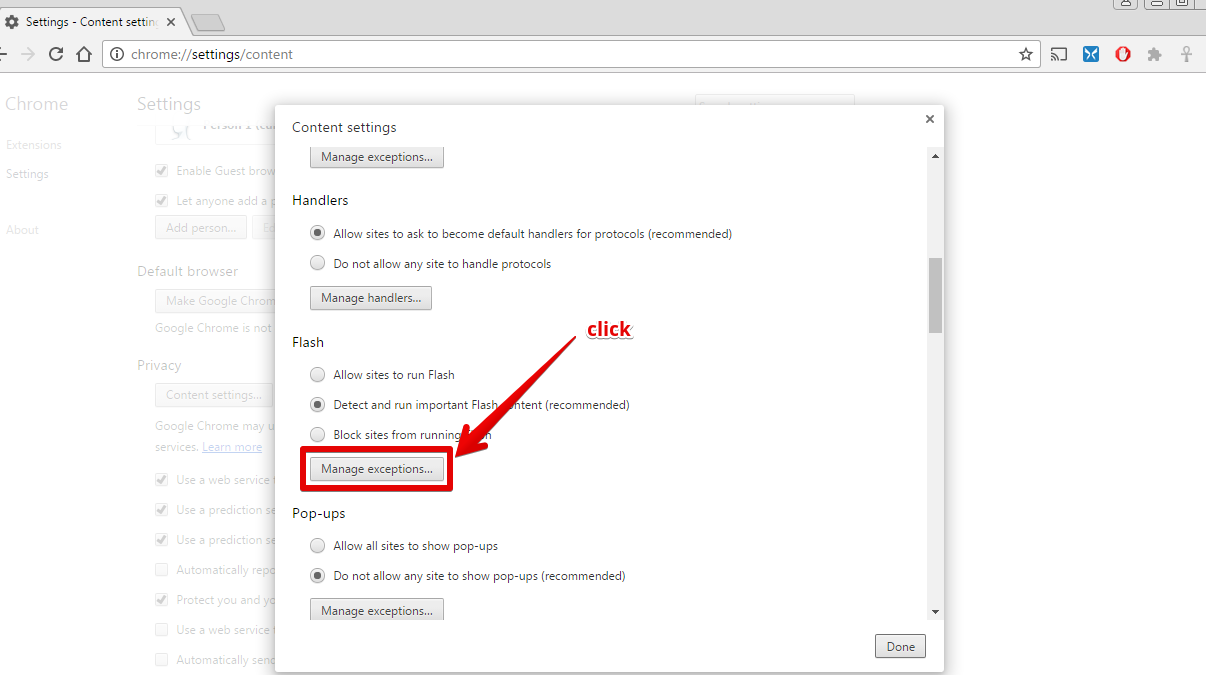View site info icon in address bar
Image resolution: width=1206 pixels, height=675 pixels.
point(117,54)
